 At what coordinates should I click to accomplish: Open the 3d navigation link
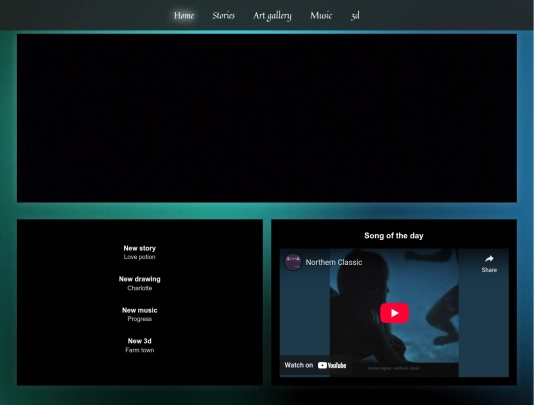(x=355, y=16)
